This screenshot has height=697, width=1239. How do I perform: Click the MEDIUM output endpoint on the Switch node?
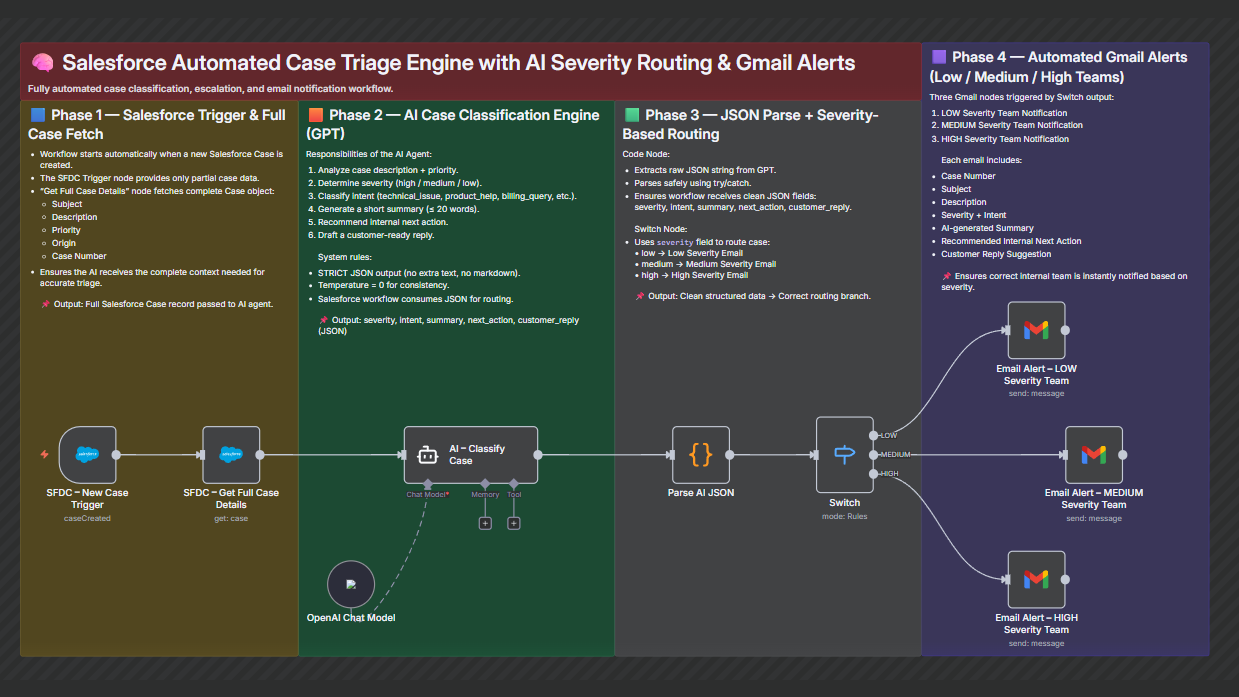(x=872, y=454)
